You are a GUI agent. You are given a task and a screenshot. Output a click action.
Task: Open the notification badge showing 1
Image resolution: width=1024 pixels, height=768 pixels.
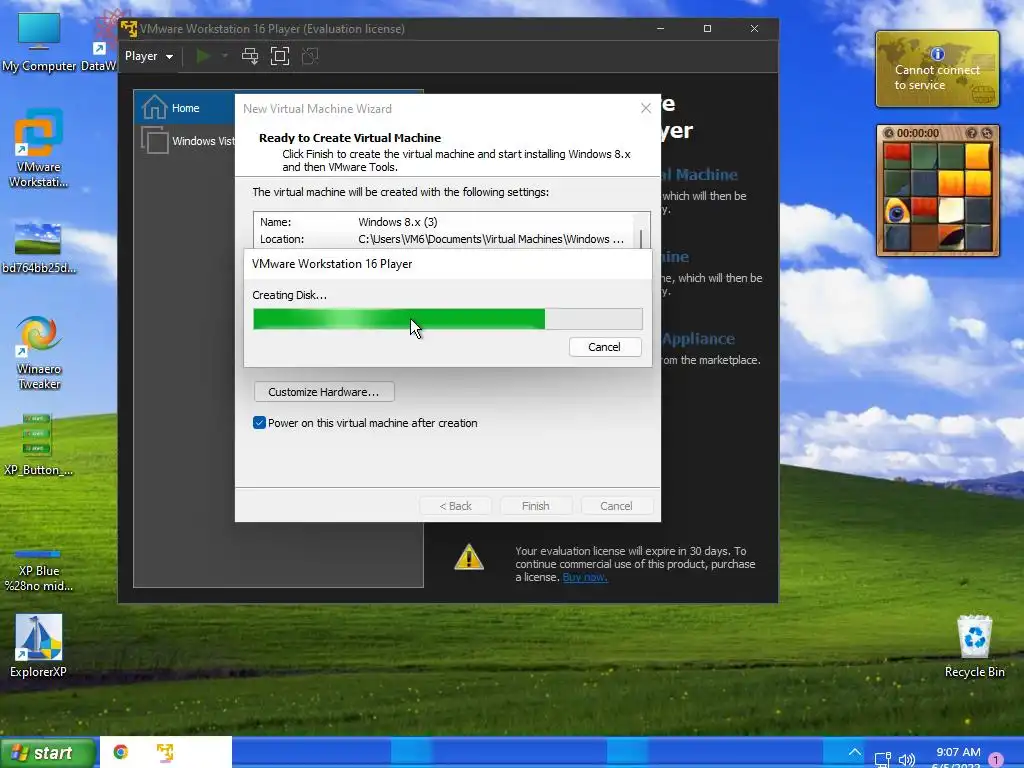point(996,760)
